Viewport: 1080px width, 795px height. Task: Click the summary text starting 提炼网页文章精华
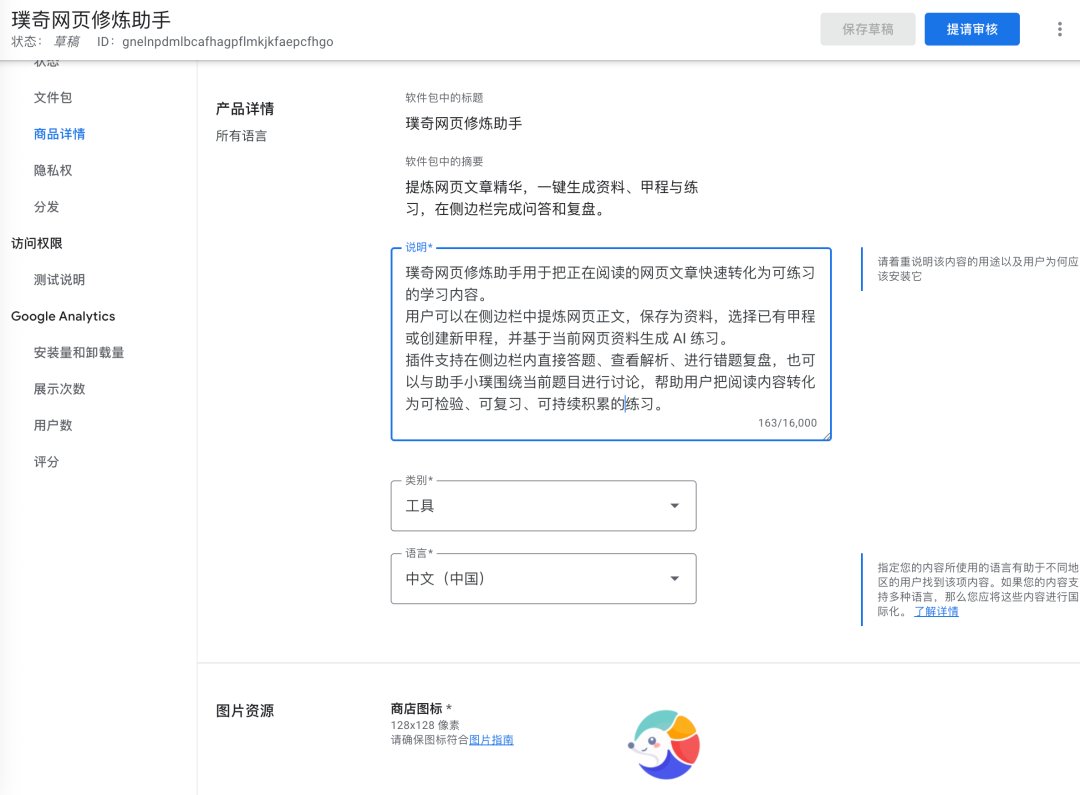tap(552, 198)
